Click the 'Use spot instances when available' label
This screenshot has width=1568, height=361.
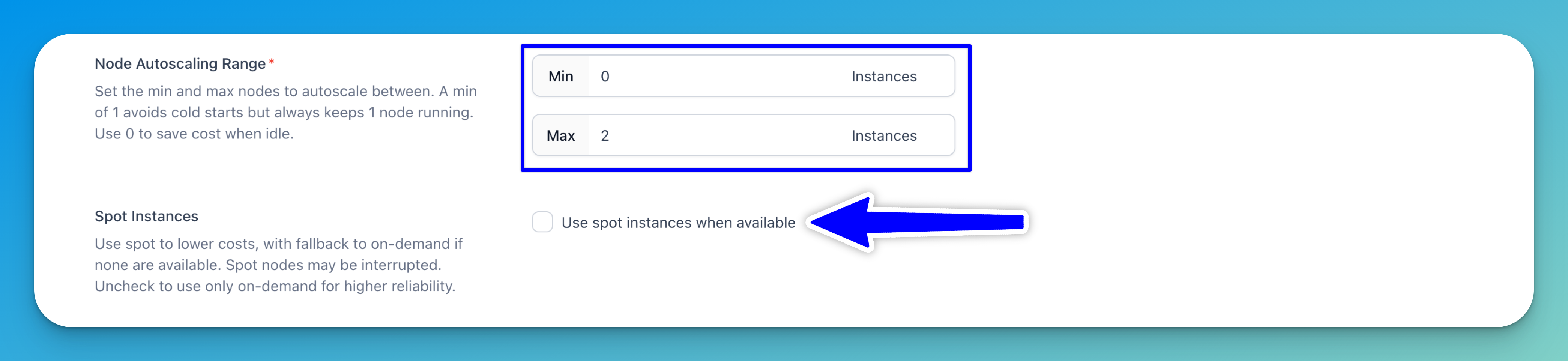click(x=678, y=223)
